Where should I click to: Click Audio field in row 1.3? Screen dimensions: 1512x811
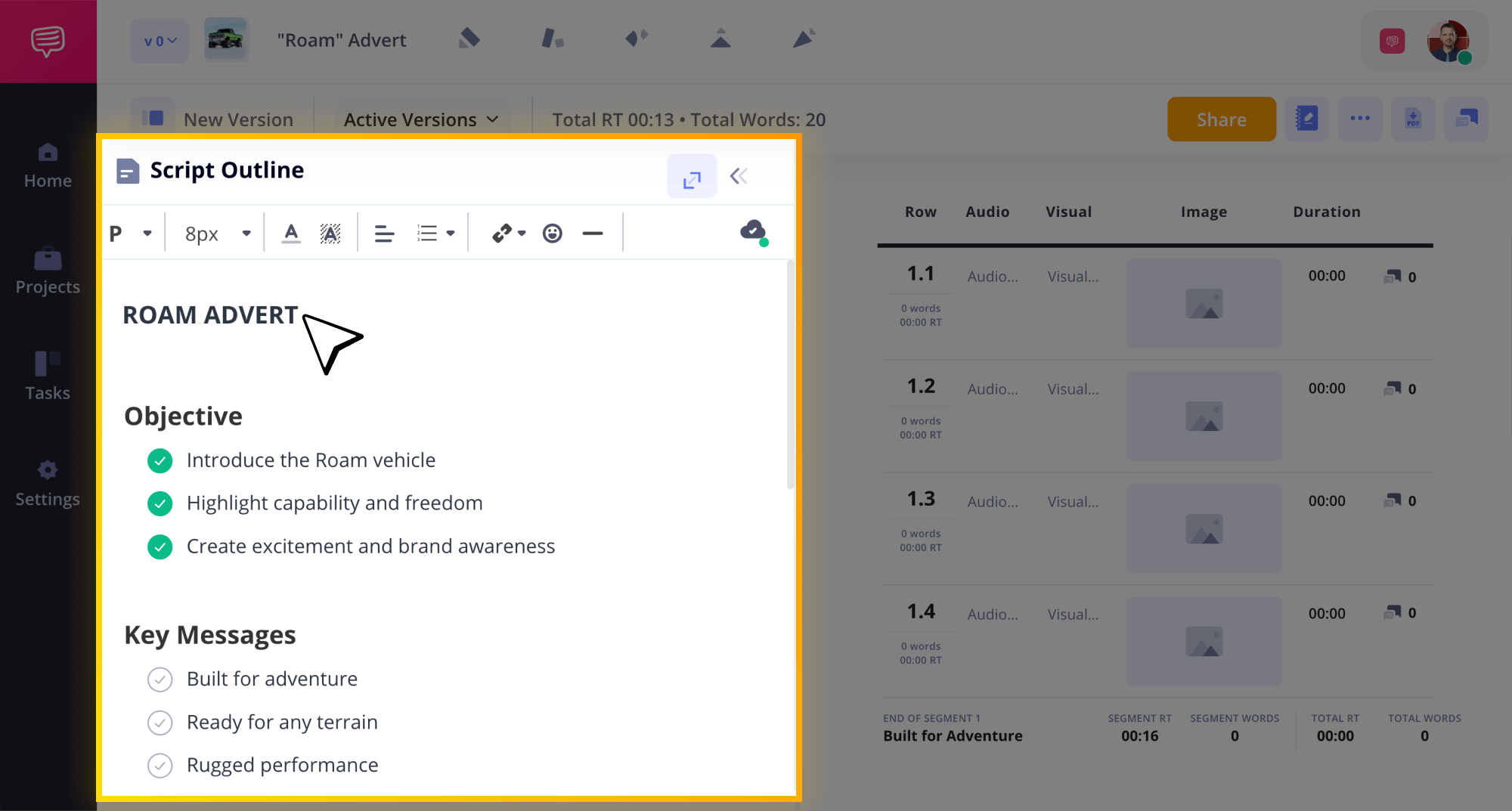click(x=992, y=502)
